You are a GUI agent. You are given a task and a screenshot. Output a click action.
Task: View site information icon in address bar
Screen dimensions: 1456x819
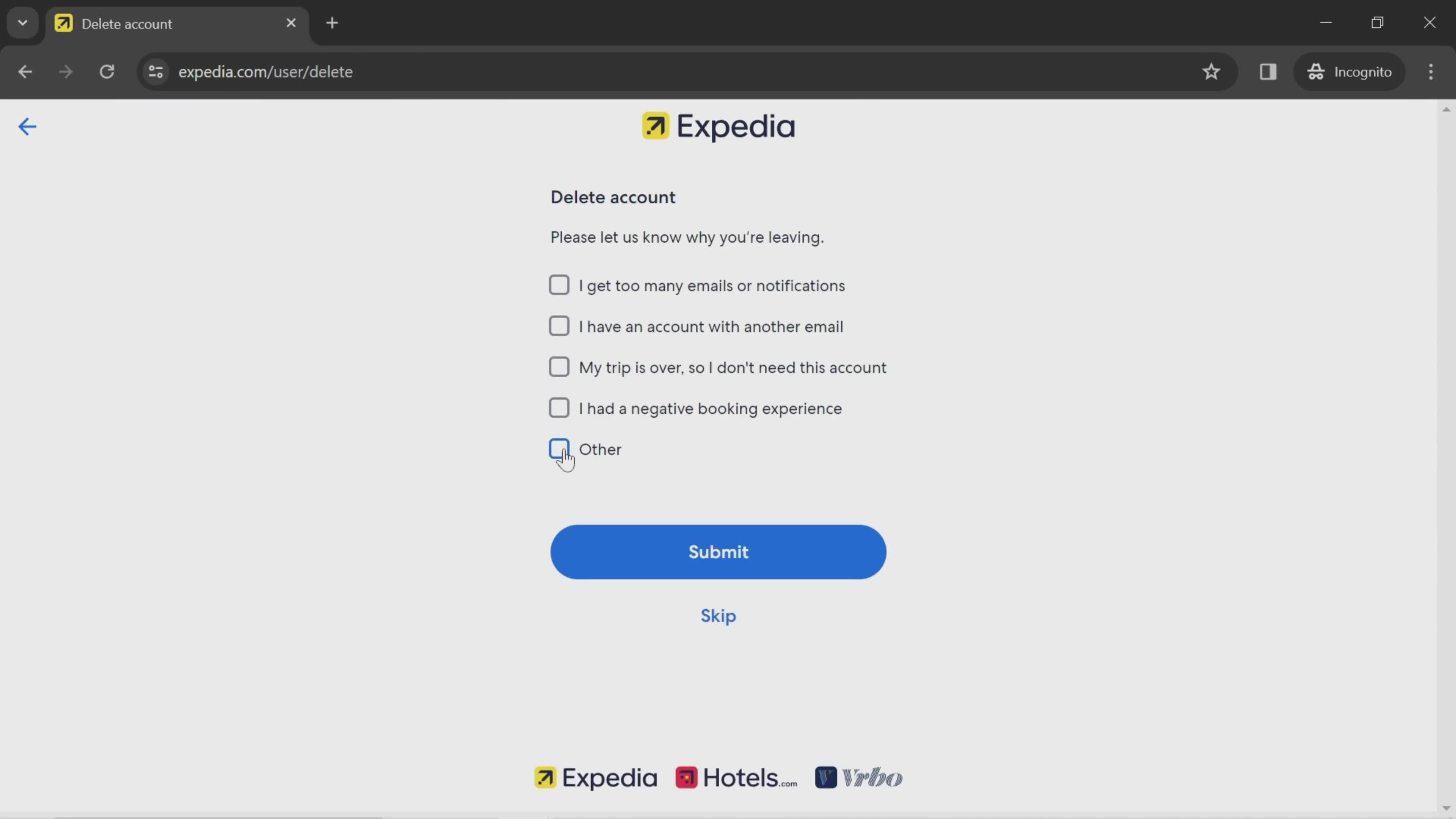point(155,72)
